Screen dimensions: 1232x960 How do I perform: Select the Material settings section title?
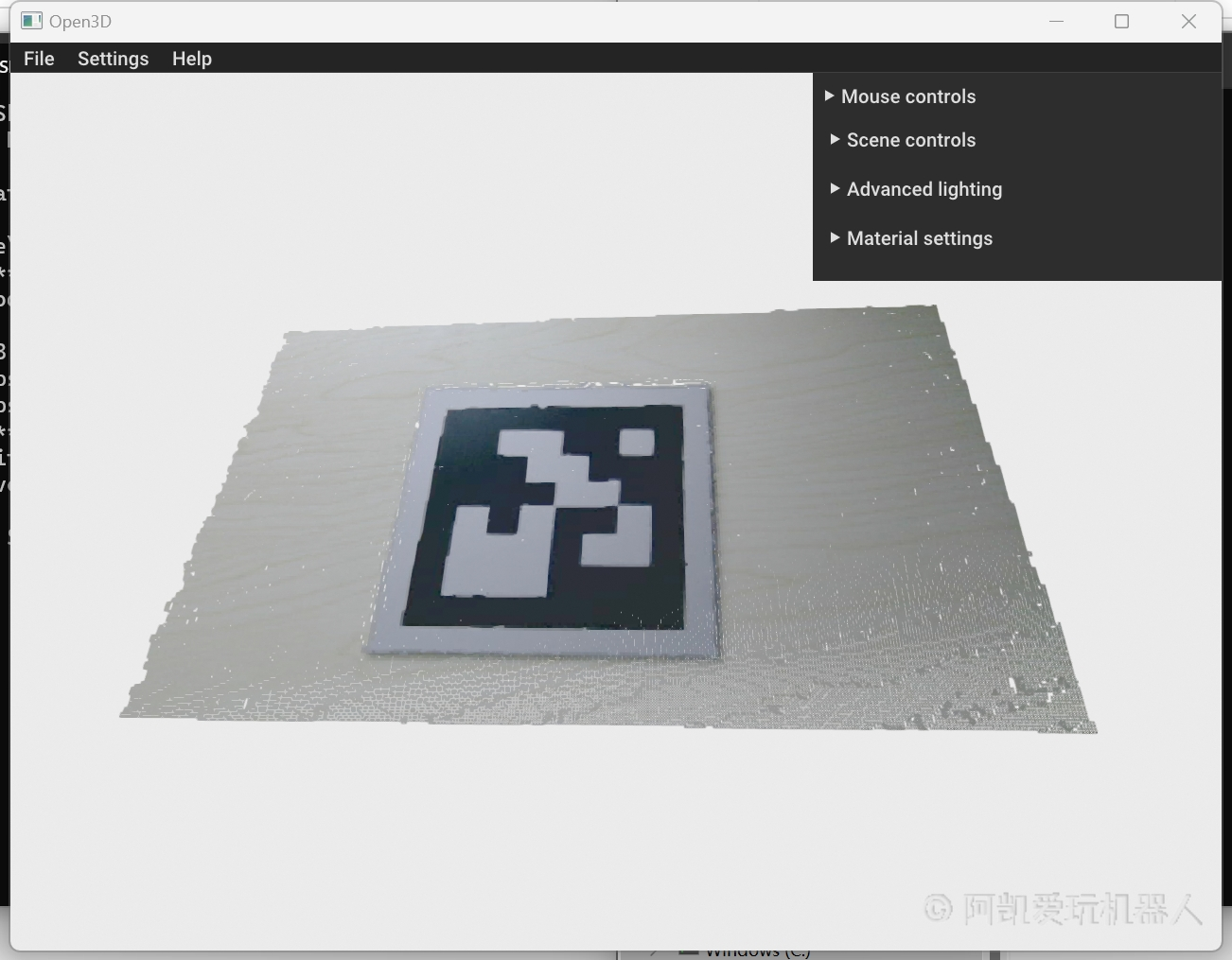[x=919, y=238]
